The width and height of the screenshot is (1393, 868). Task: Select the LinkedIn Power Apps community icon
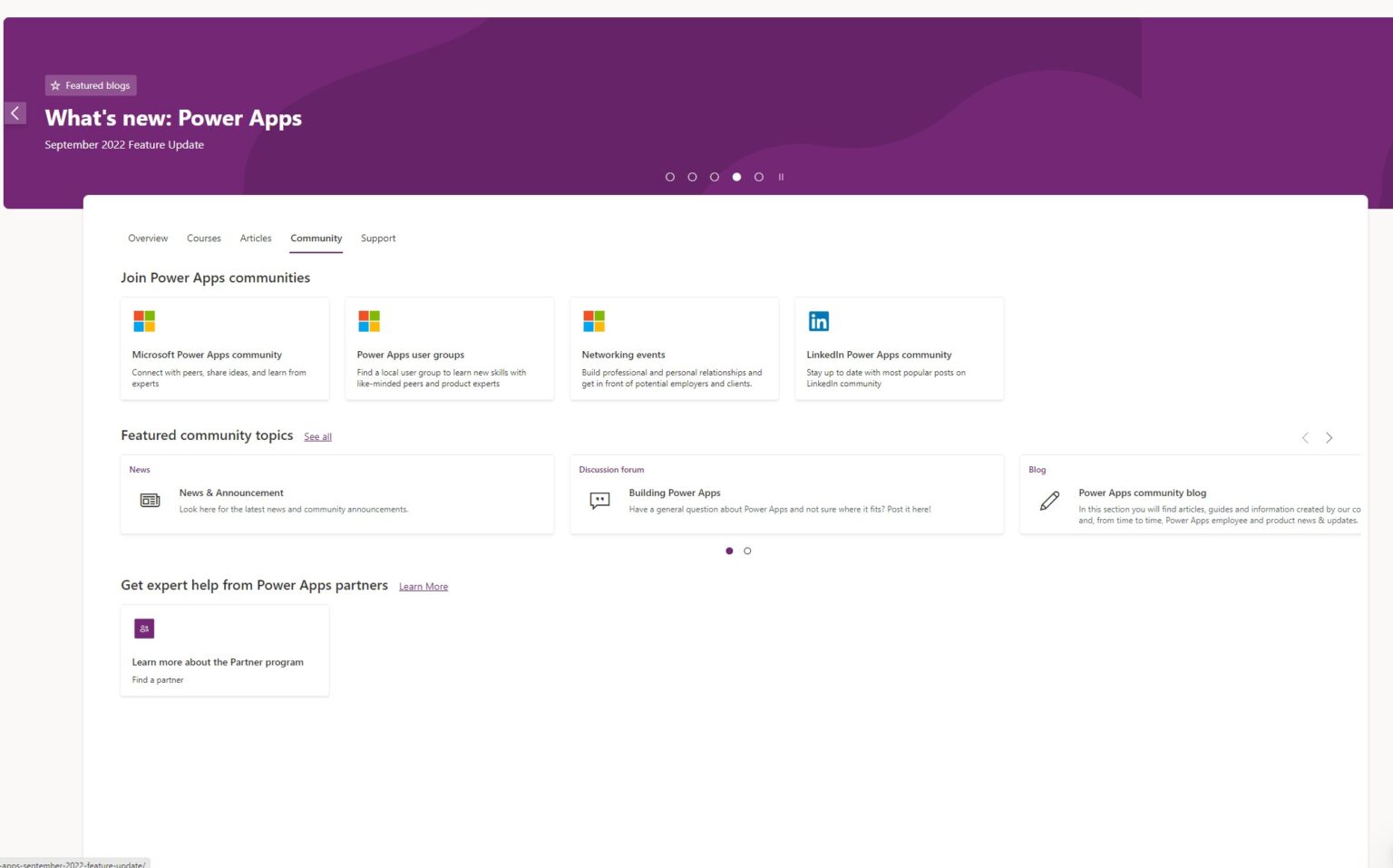[819, 320]
